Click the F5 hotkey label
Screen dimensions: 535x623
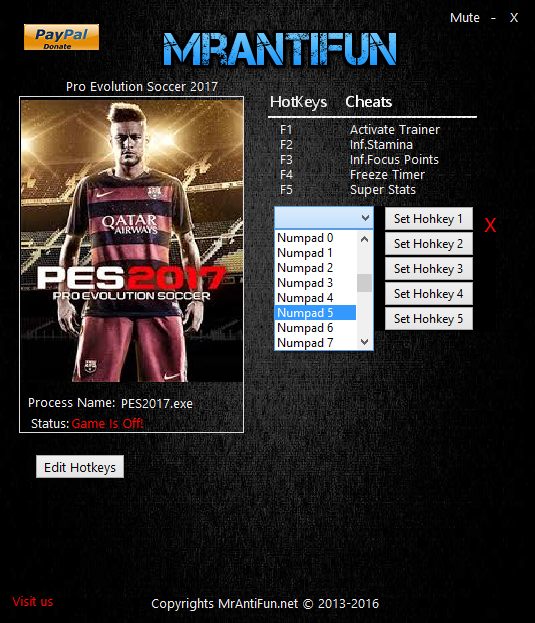[286, 190]
